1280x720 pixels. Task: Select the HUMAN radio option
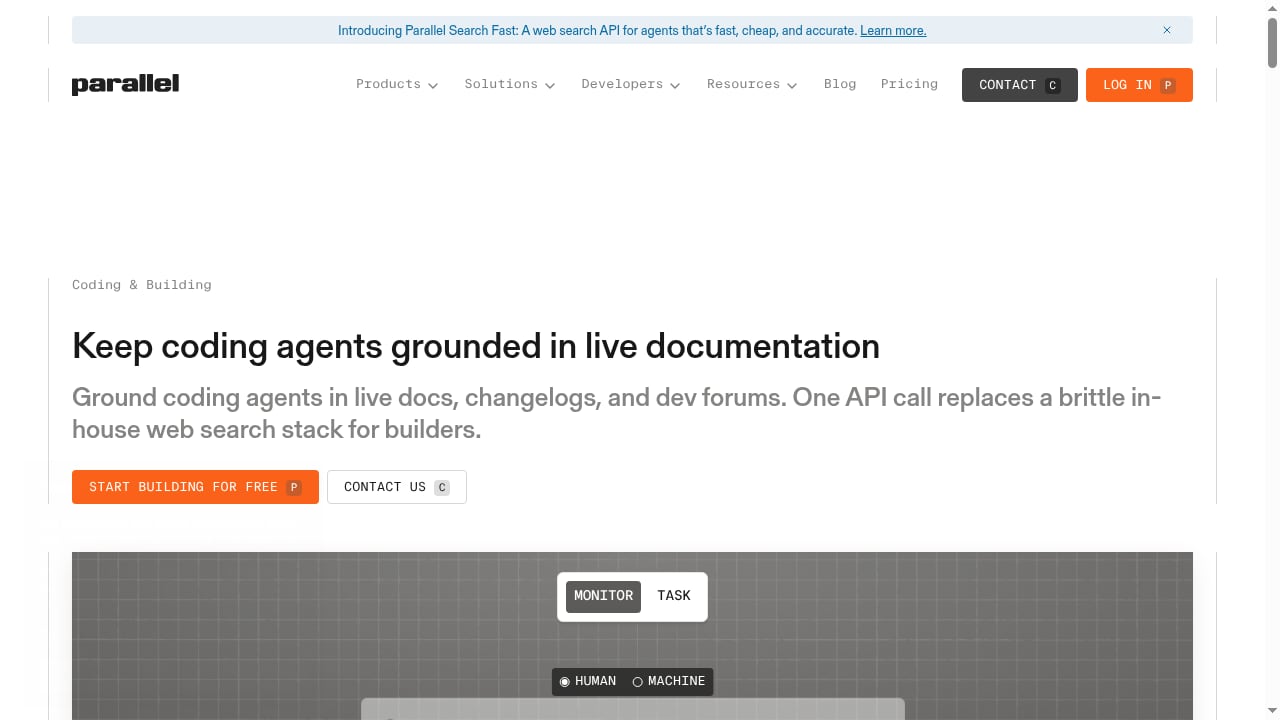(588, 681)
